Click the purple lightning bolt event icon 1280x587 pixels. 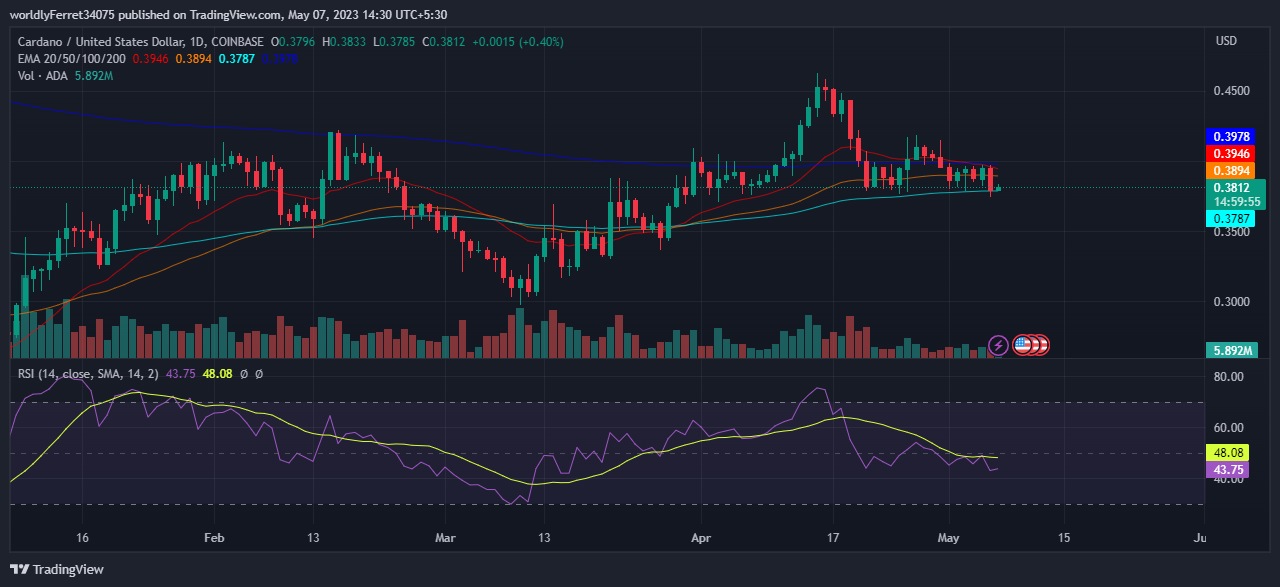coord(998,345)
